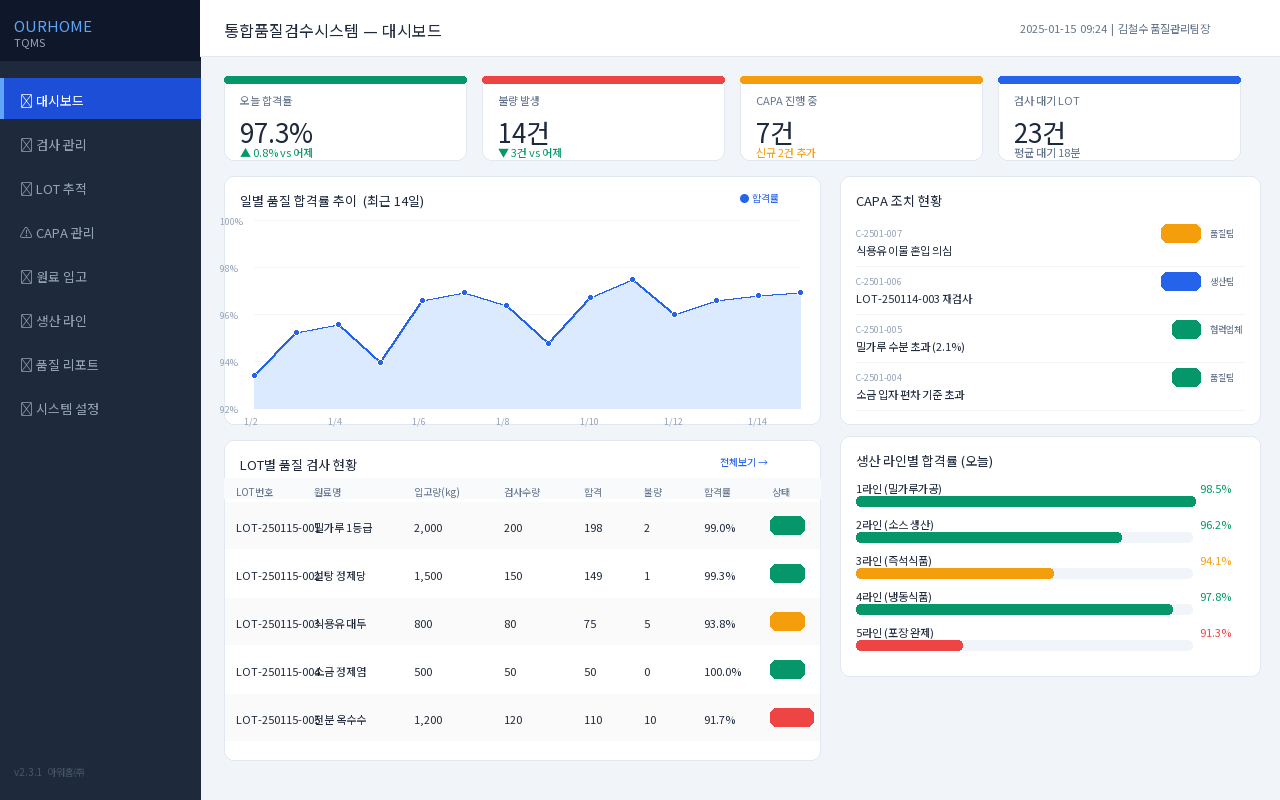Viewport: 1280px width, 800px height.
Task: Click the 100.0% pass rate cell
Action: tap(723, 672)
